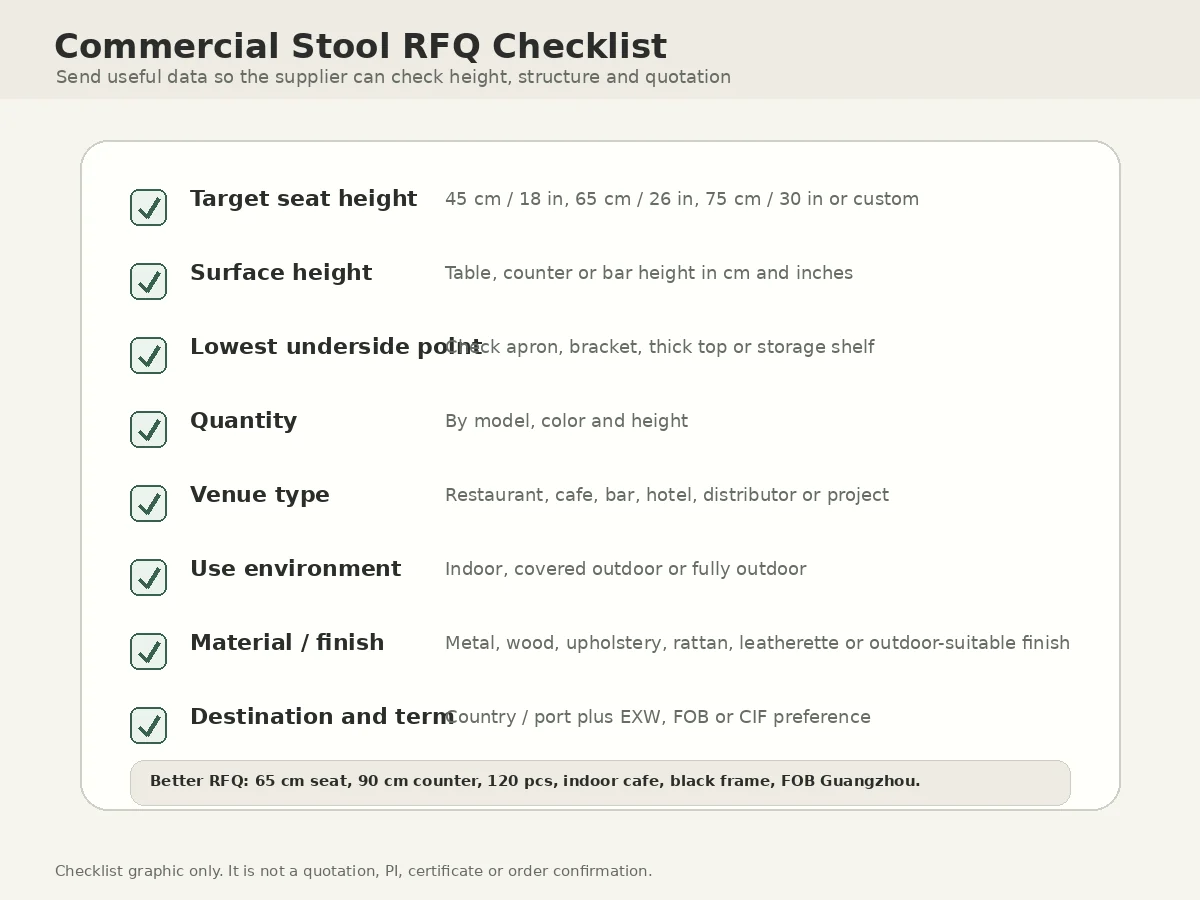Click the 'Destination and term' label

coord(322,717)
